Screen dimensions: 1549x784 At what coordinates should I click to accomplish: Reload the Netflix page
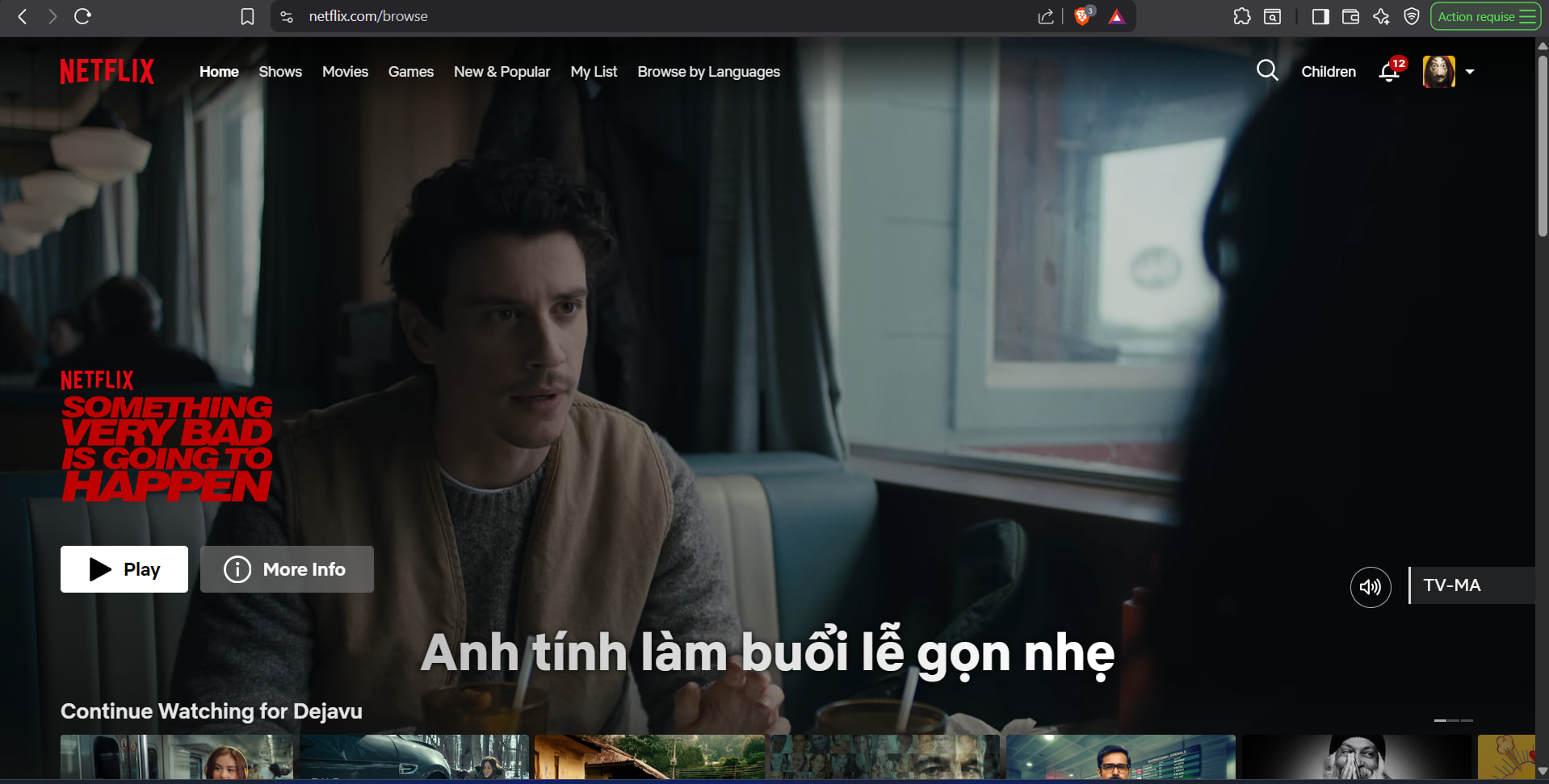coord(82,16)
